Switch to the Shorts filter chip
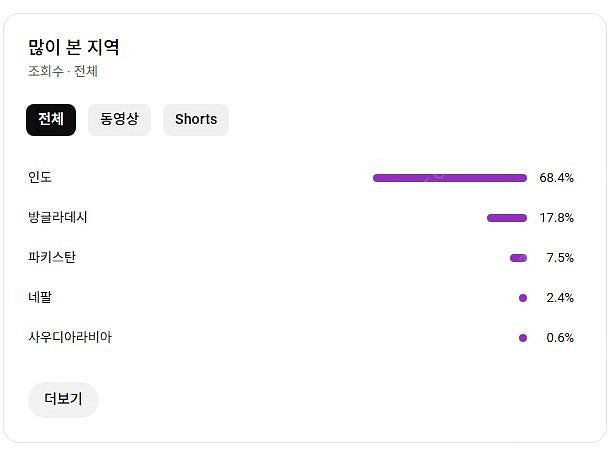Viewport: 615px width, 457px height. (x=196, y=120)
